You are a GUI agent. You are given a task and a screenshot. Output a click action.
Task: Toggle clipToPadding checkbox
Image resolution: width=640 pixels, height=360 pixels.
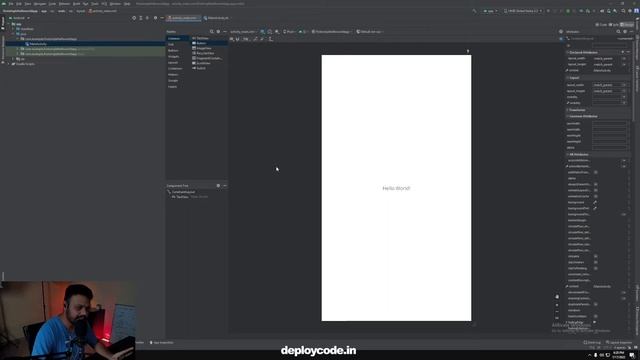pyautogui.click(x=596, y=269)
